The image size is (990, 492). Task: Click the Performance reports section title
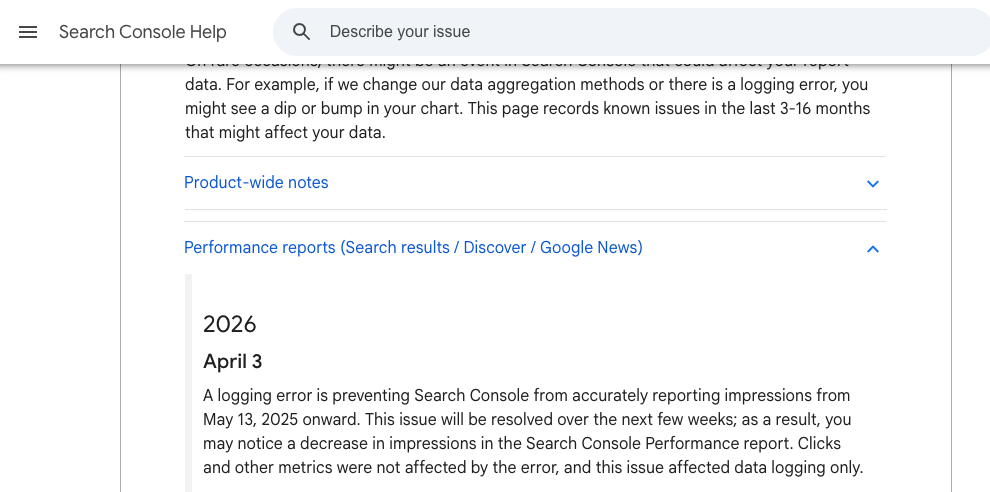tap(260, 248)
